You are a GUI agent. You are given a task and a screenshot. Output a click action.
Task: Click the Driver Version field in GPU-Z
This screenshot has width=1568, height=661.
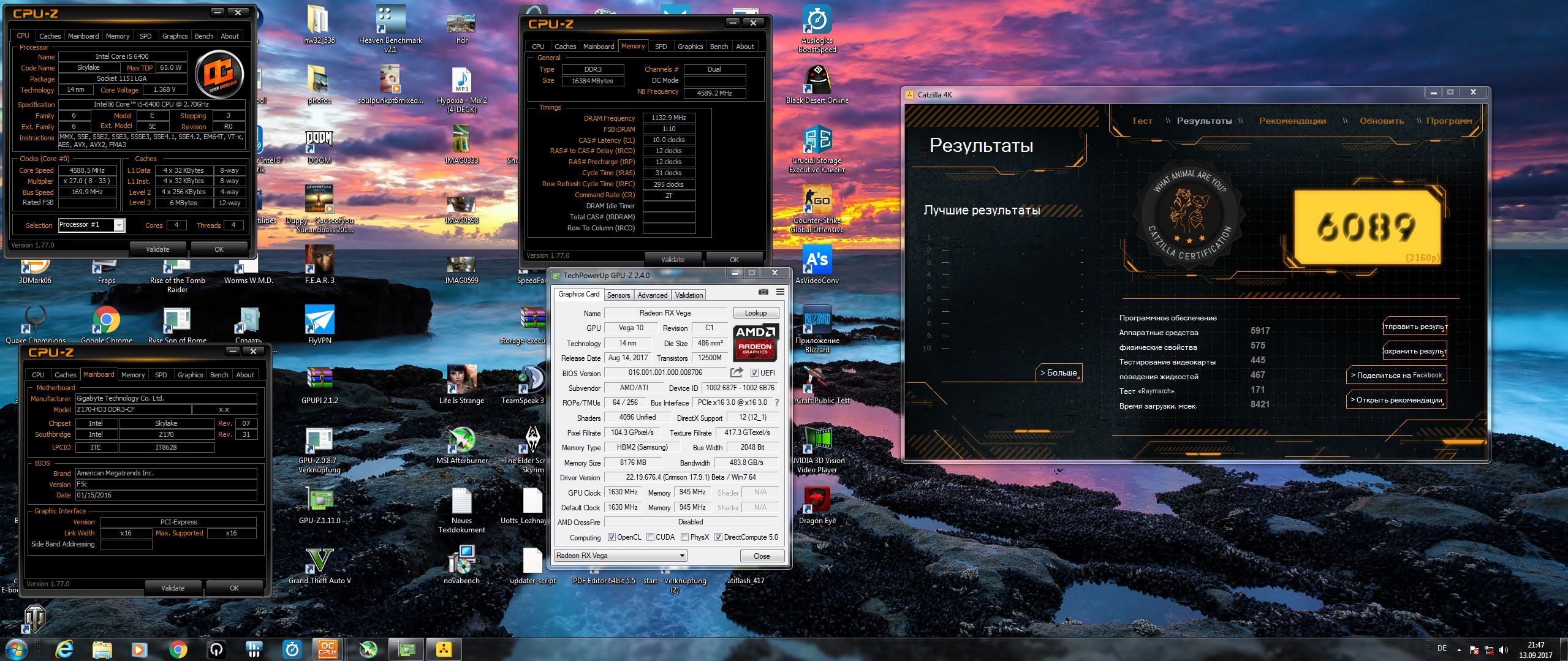tap(691, 477)
